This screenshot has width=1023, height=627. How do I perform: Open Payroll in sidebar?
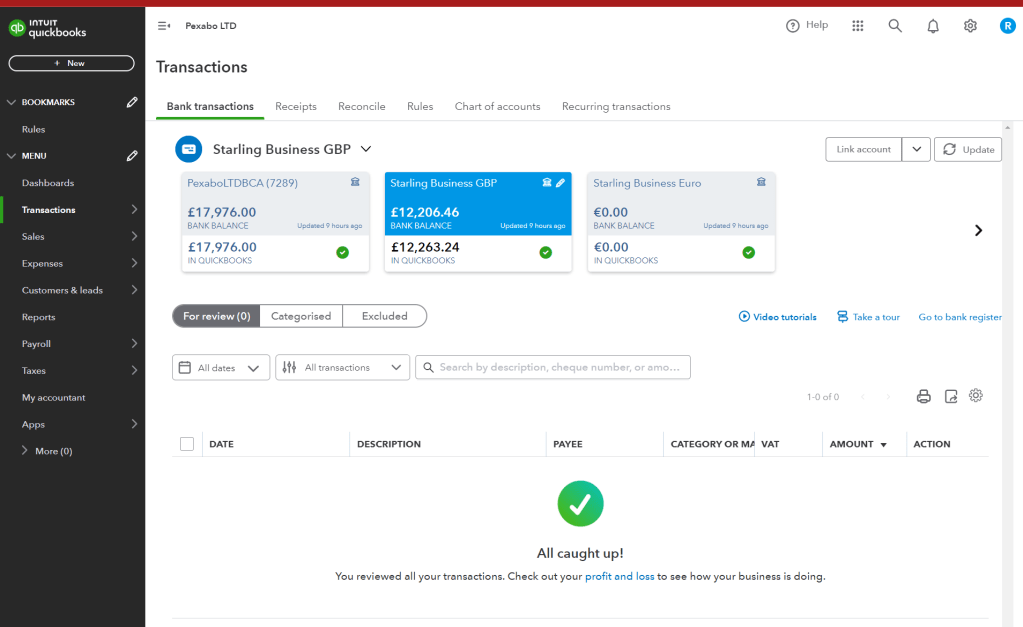[x=36, y=344]
